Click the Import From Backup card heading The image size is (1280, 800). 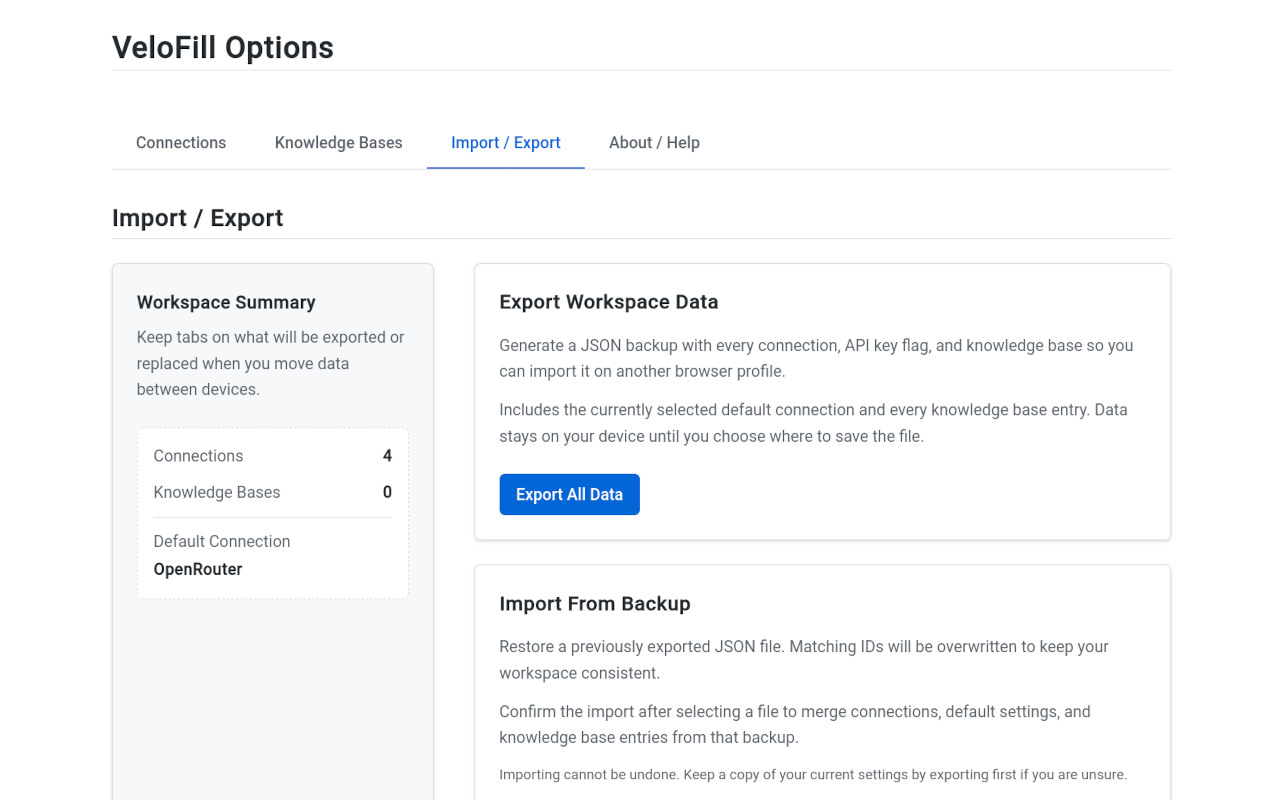click(595, 603)
